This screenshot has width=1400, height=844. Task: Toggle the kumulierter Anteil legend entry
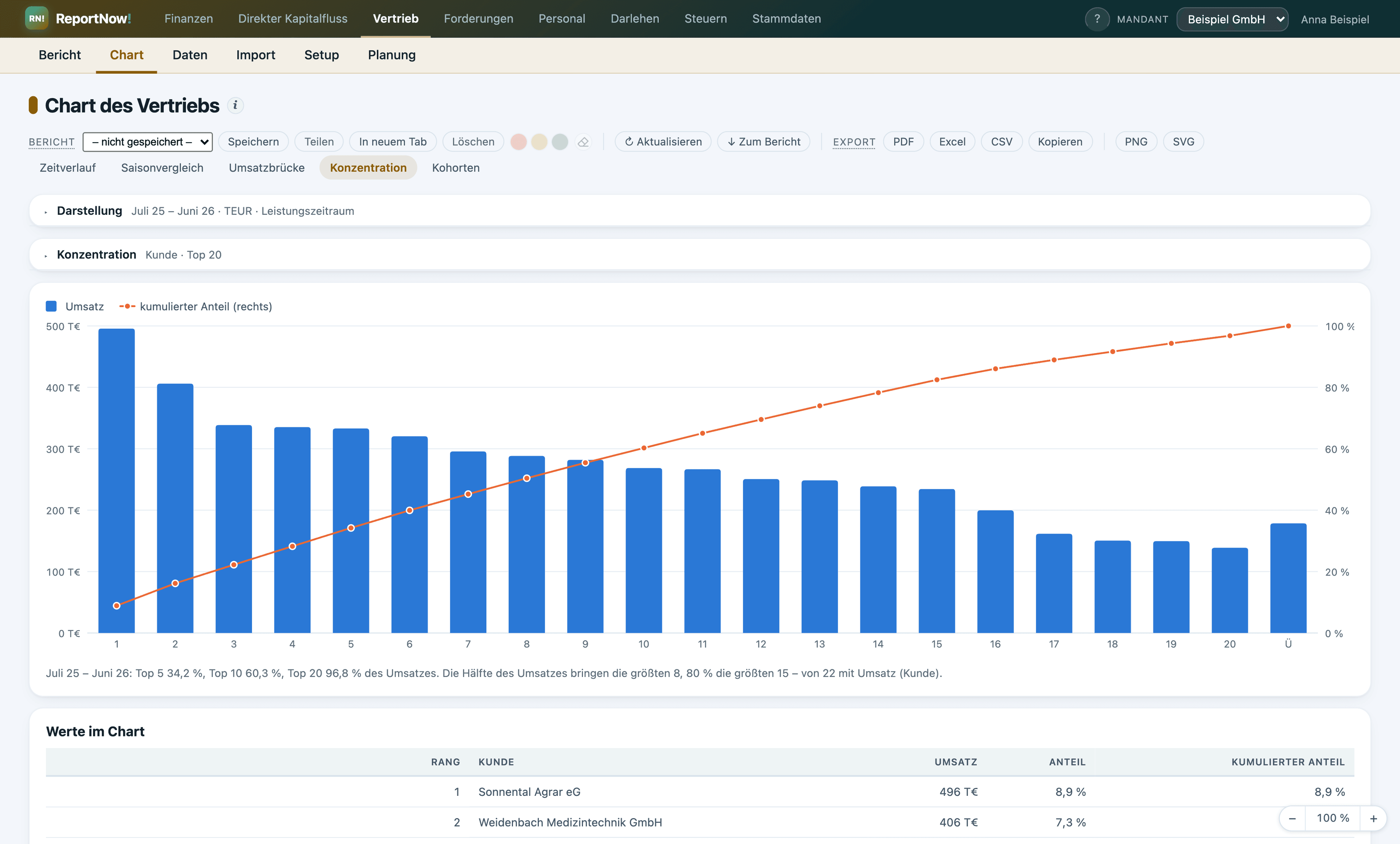(195, 306)
